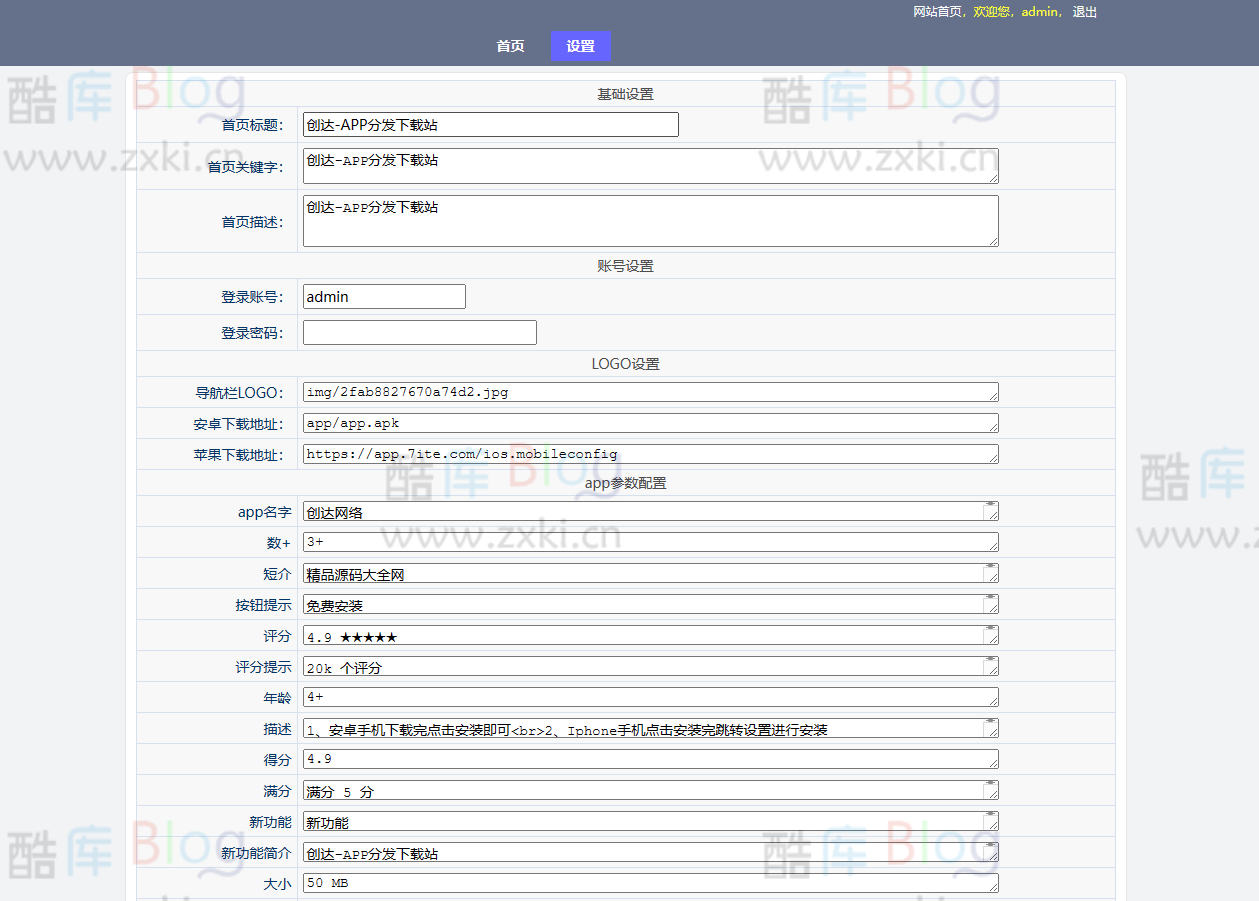The width and height of the screenshot is (1259, 901).
Task: Click the 登录账号 field showing admin
Action: [x=383, y=296]
